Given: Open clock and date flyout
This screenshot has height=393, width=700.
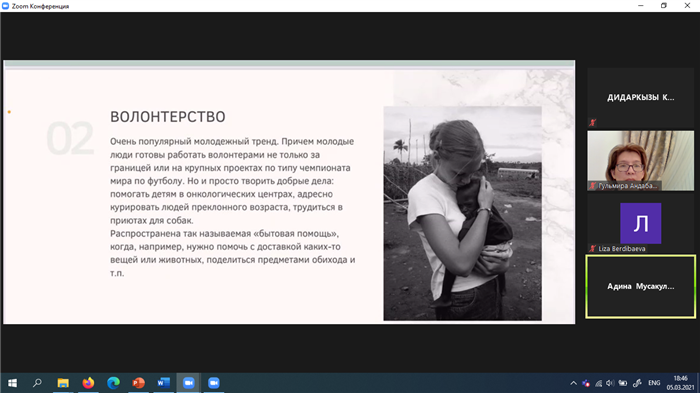Looking at the screenshot, I should 680,383.
